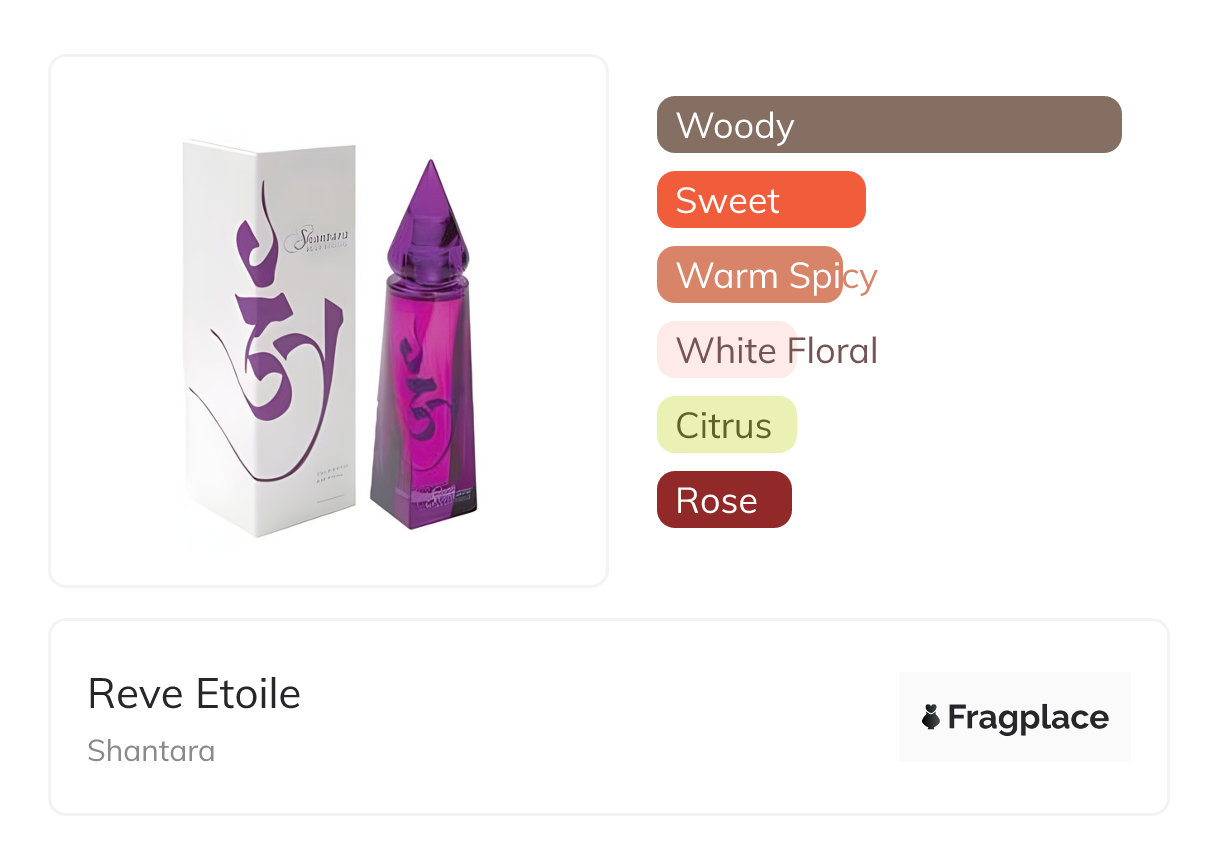
Task: Select the Rose accord bar
Action: click(x=723, y=500)
